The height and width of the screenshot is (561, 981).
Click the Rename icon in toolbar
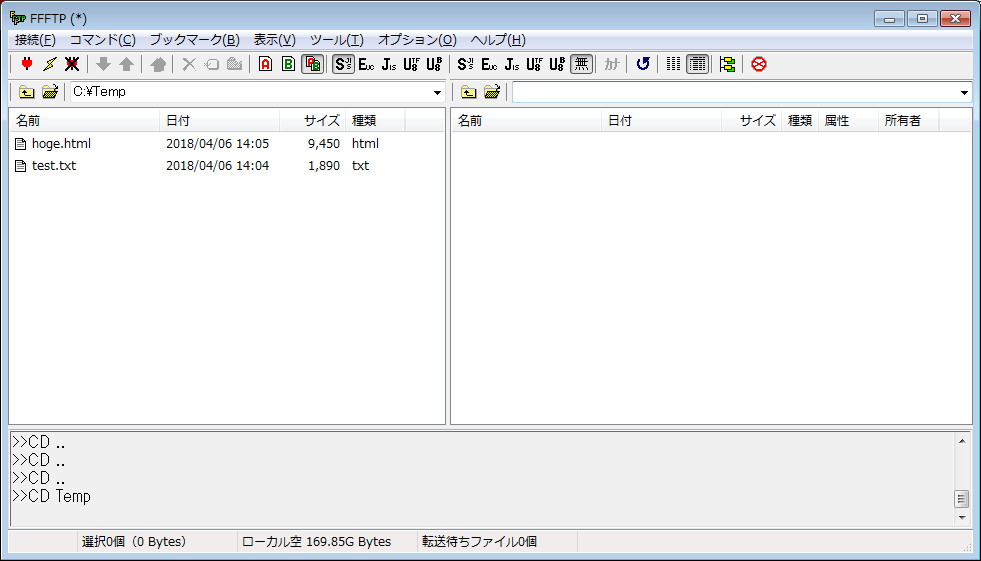(211, 64)
